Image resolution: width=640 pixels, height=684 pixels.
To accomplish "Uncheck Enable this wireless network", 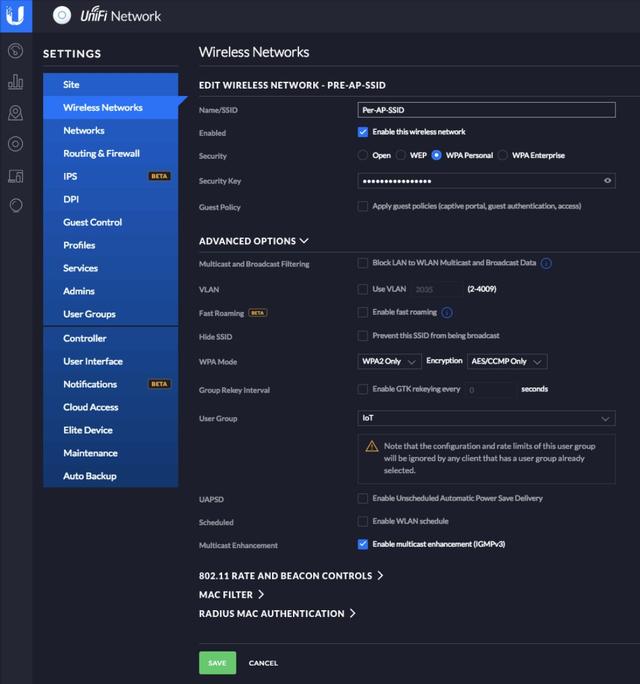I will [x=363, y=132].
